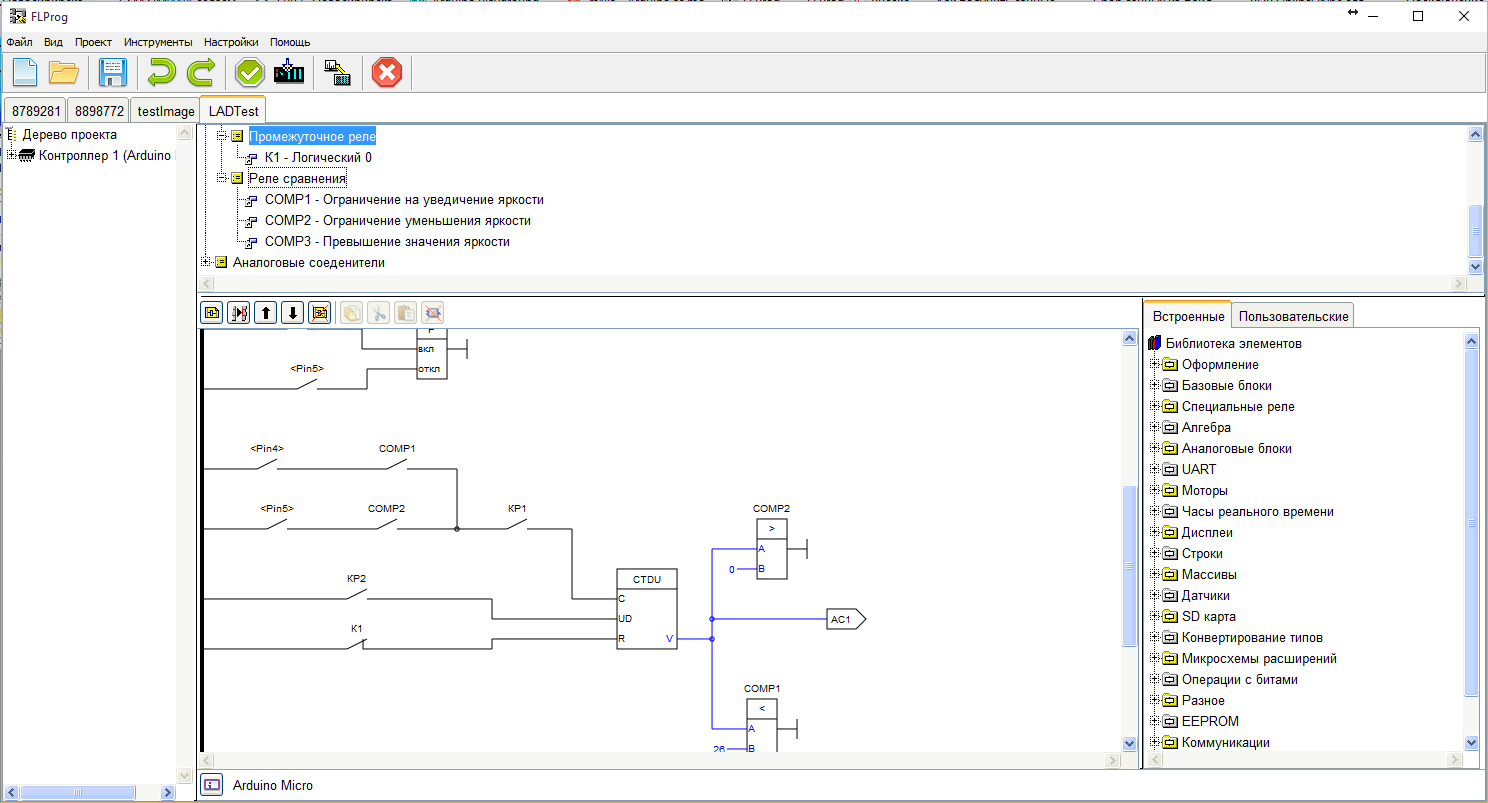Save project with the floppy disk icon
The width and height of the screenshot is (1488, 803).
click(x=112, y=73)
